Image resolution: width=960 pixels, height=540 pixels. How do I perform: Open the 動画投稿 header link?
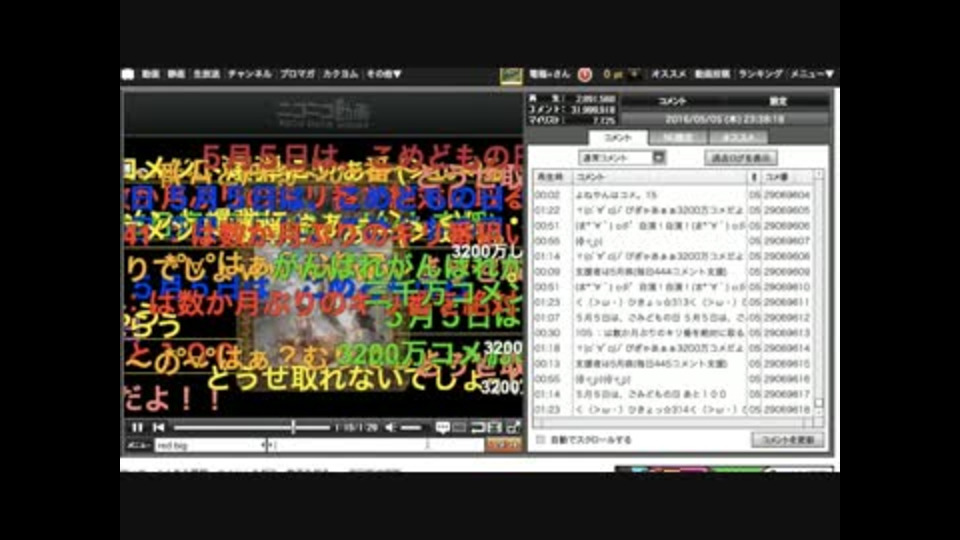[712, 74]
